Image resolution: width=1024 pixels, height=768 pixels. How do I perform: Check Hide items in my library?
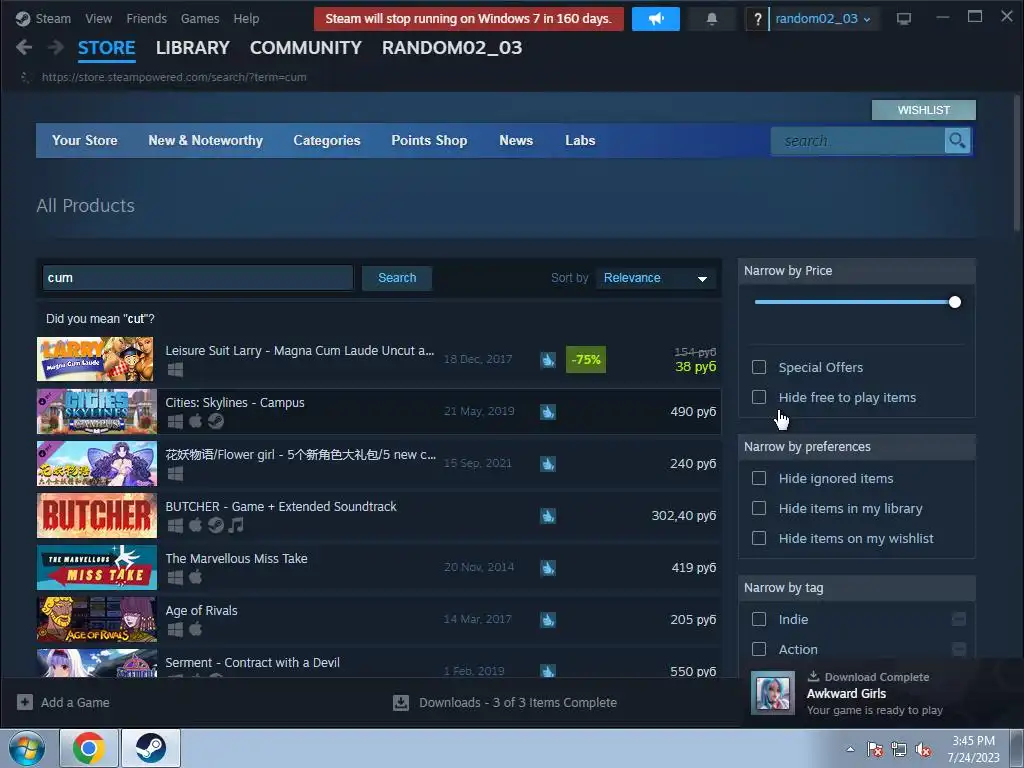point(759,508)
